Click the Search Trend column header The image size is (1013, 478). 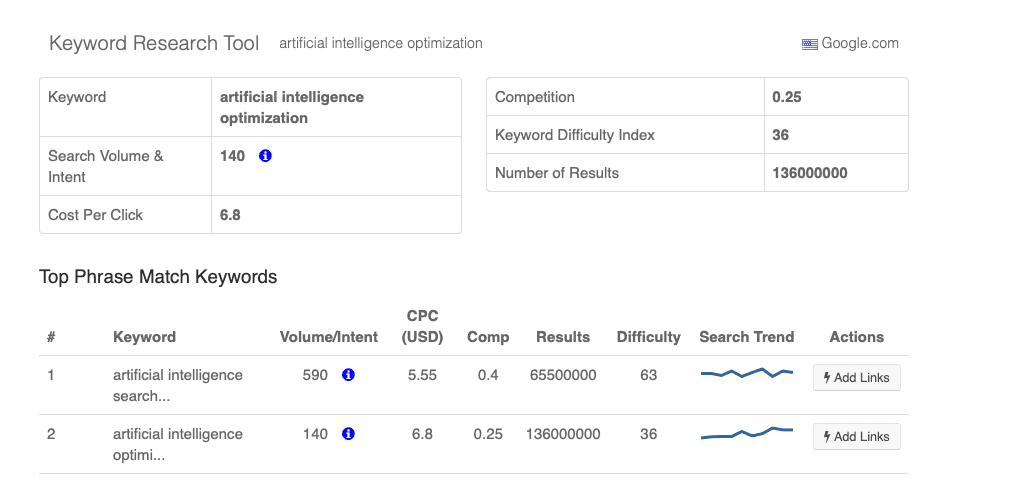point(746,337)
